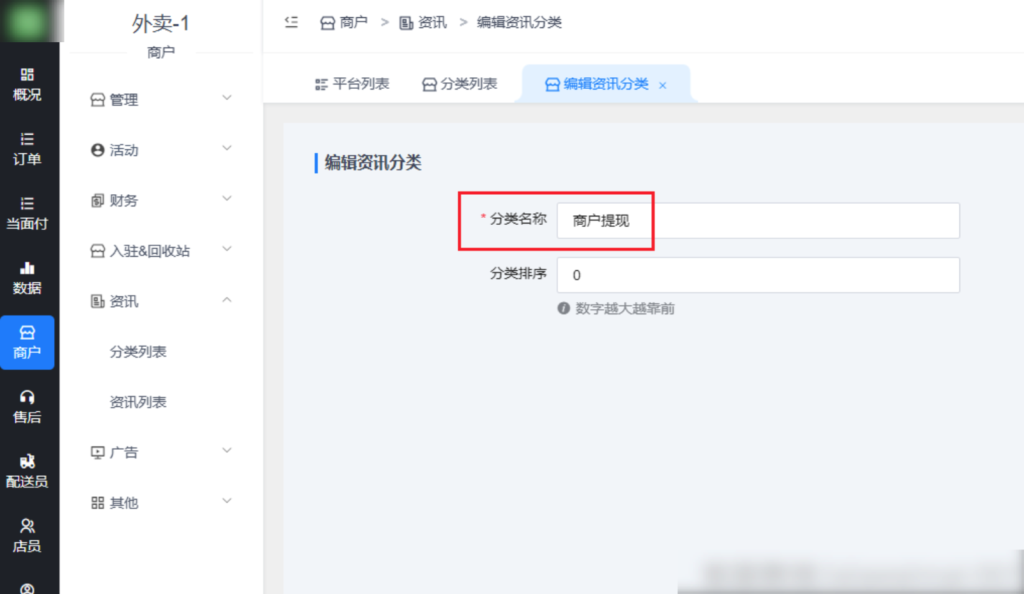Collapse the sidebar with the fold icon
Image resolution: width=1024 pixels, height=594 pixels.
[291, 22]
